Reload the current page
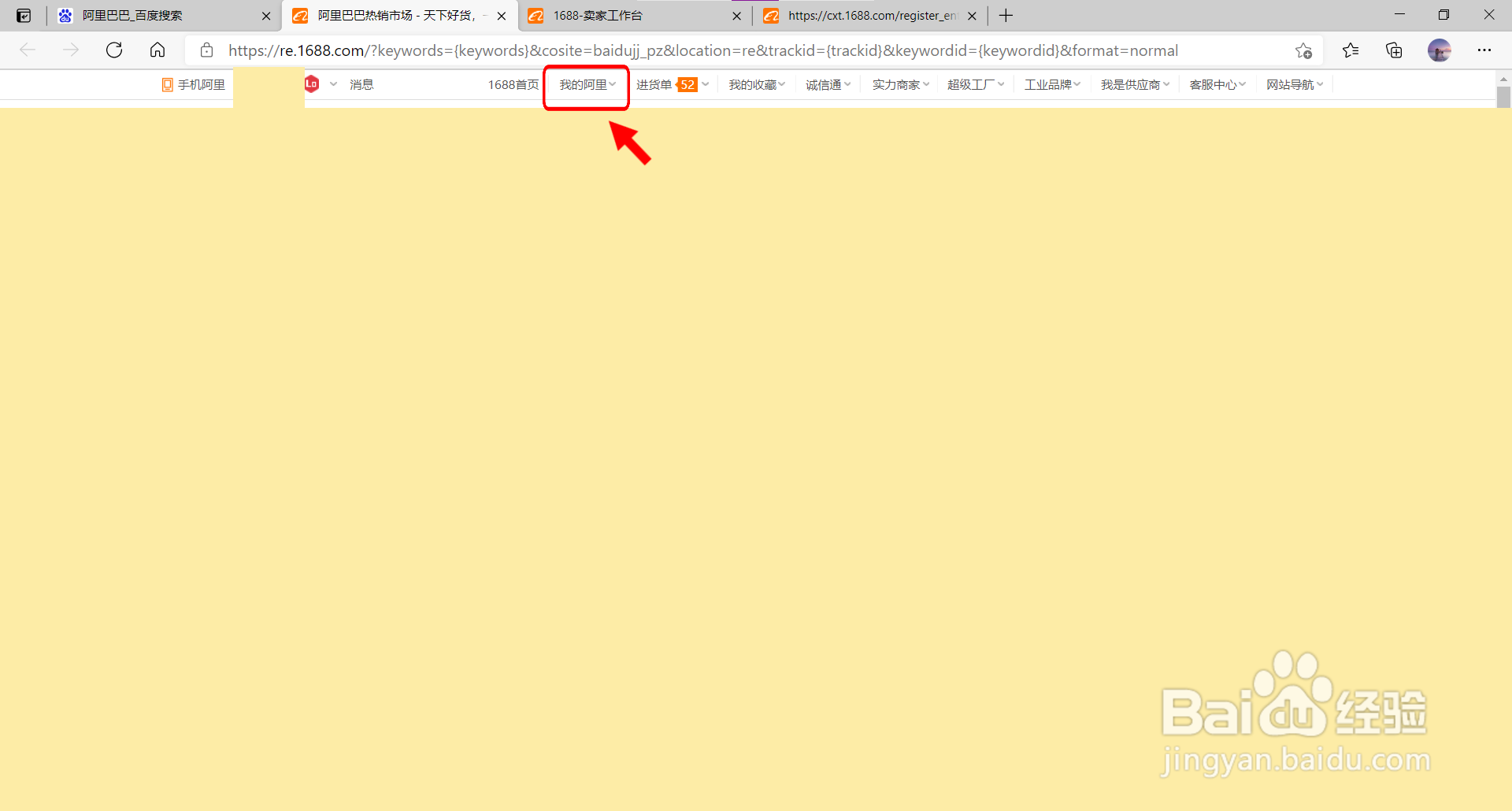Image resolution: width=1512 pixels, height=811 pixels. 114,50
